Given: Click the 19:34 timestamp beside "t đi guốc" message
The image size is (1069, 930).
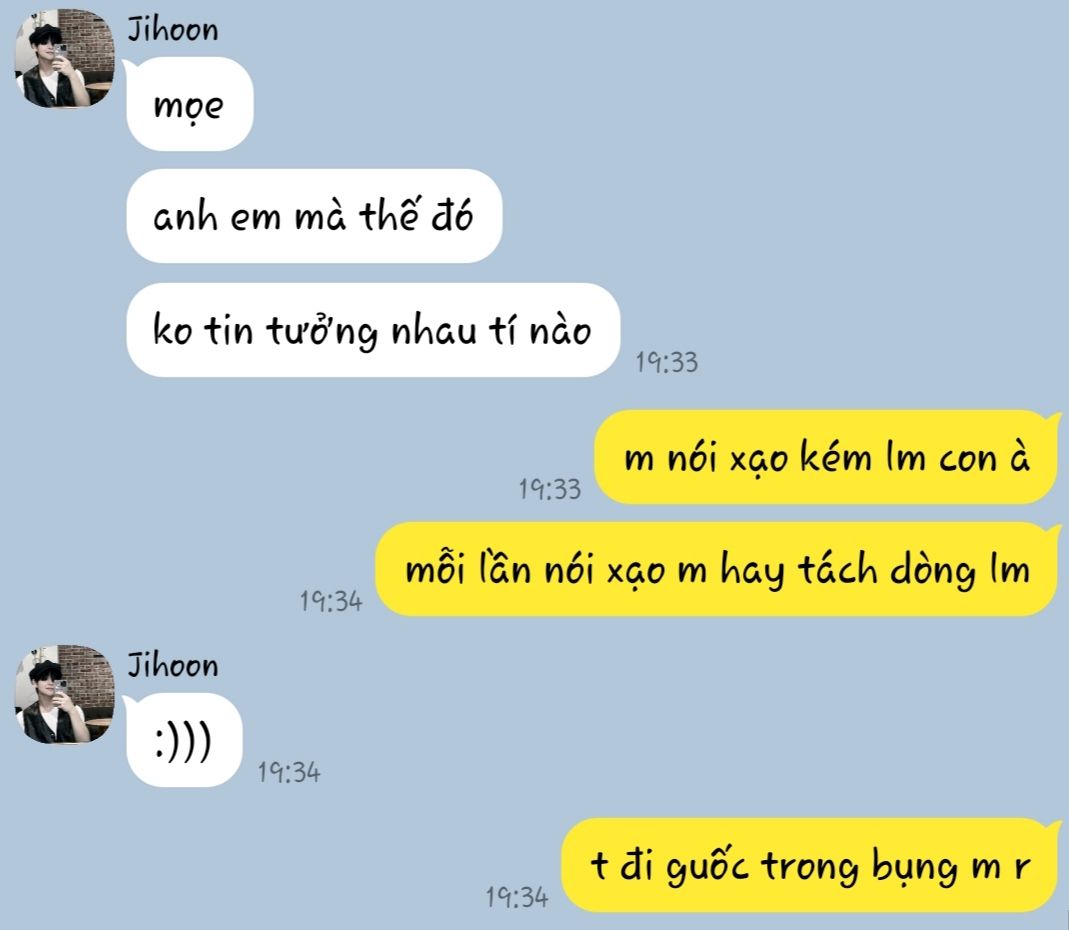Looking at the screenshot, I should 517,897.
